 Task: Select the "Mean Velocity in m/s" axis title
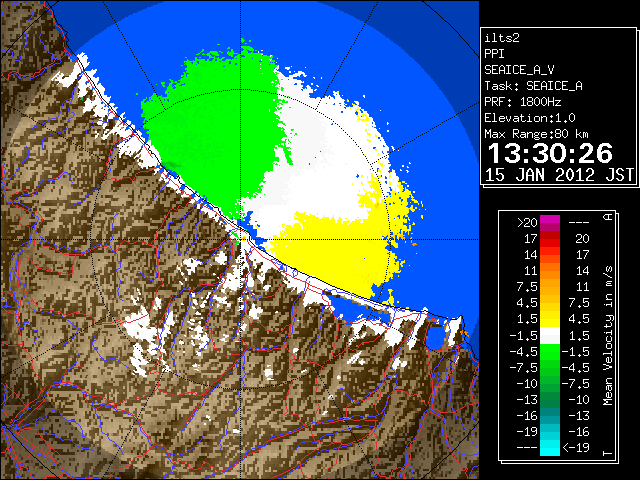click(x=608, y=336)
